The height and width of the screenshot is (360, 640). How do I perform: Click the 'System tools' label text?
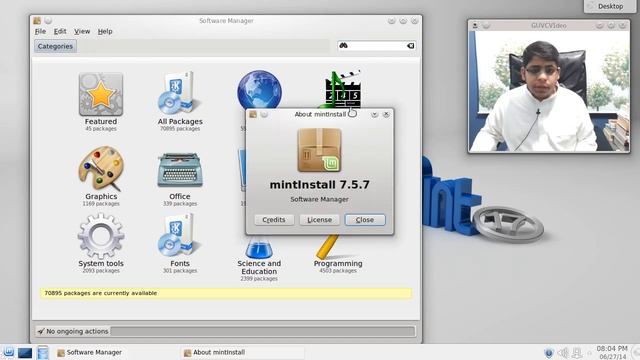101,263
